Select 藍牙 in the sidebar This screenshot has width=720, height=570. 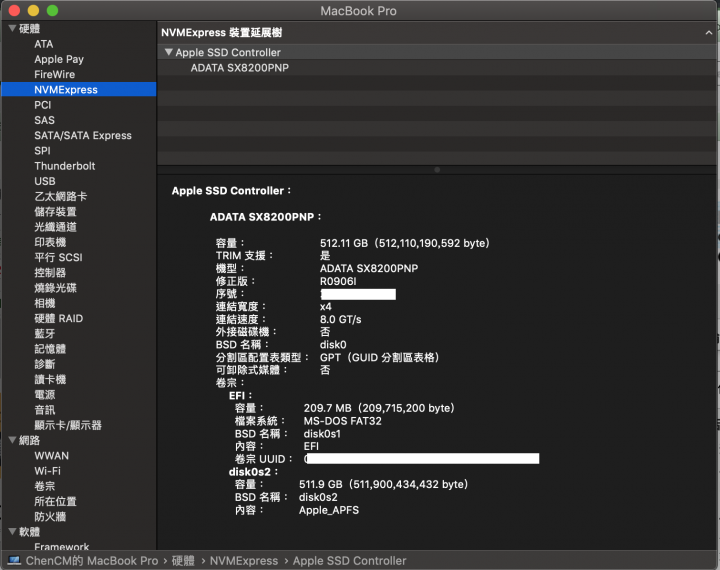tap(45, 333)
